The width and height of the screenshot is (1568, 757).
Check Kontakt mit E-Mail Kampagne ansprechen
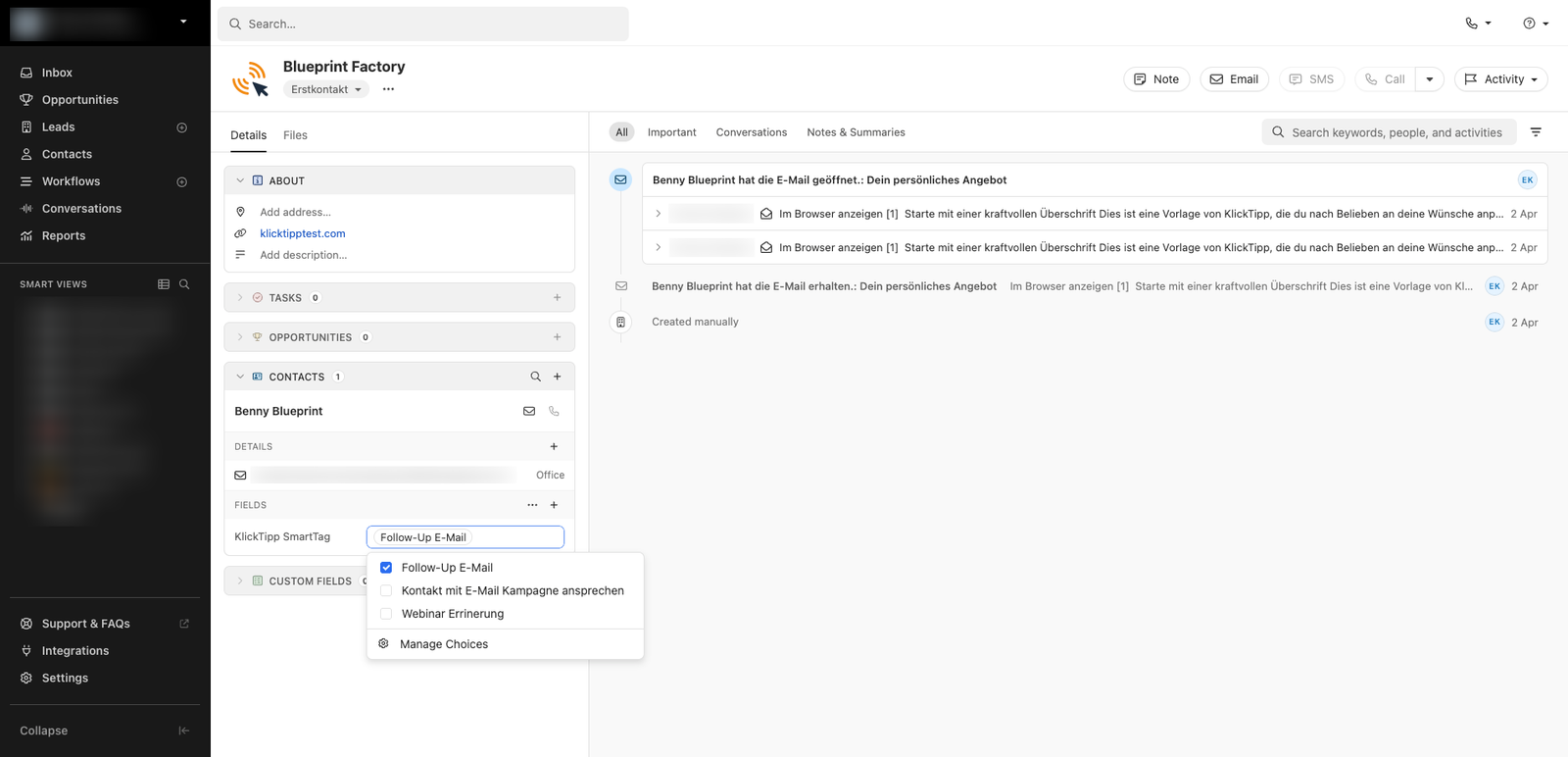point(386,590)
